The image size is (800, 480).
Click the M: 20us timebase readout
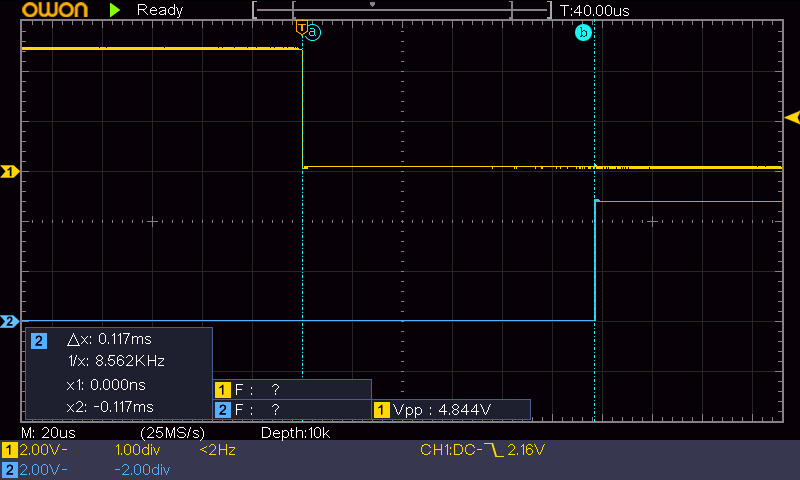pos(48,433)
